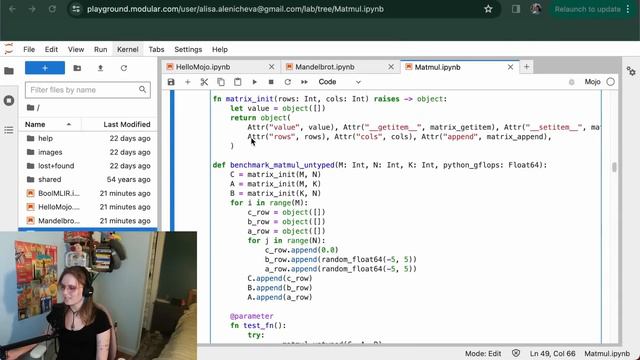Click the browser address bar URL

[x=235, y=9]
